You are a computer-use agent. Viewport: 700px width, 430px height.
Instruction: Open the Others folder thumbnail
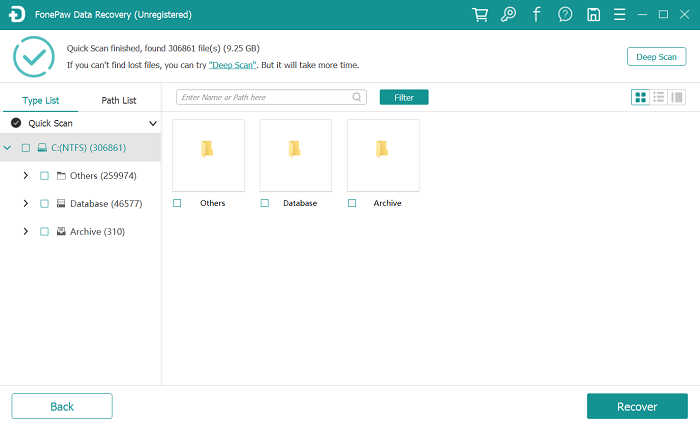[x=208, y=155]
